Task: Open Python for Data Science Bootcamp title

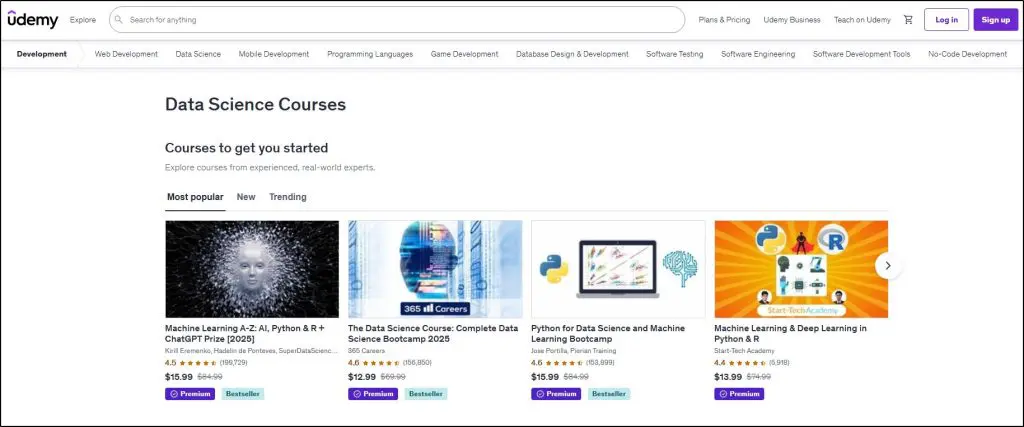Action: (x=608, y=334)
